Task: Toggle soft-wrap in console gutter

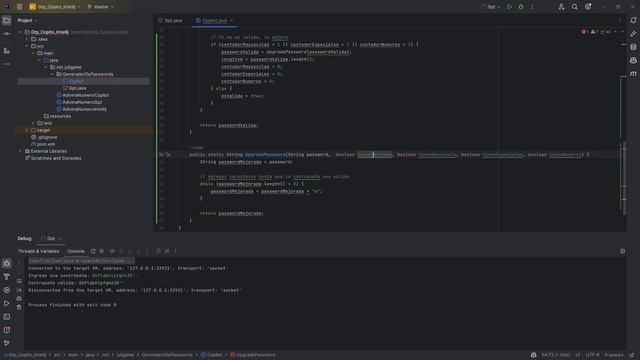Action: pos(19,281)
